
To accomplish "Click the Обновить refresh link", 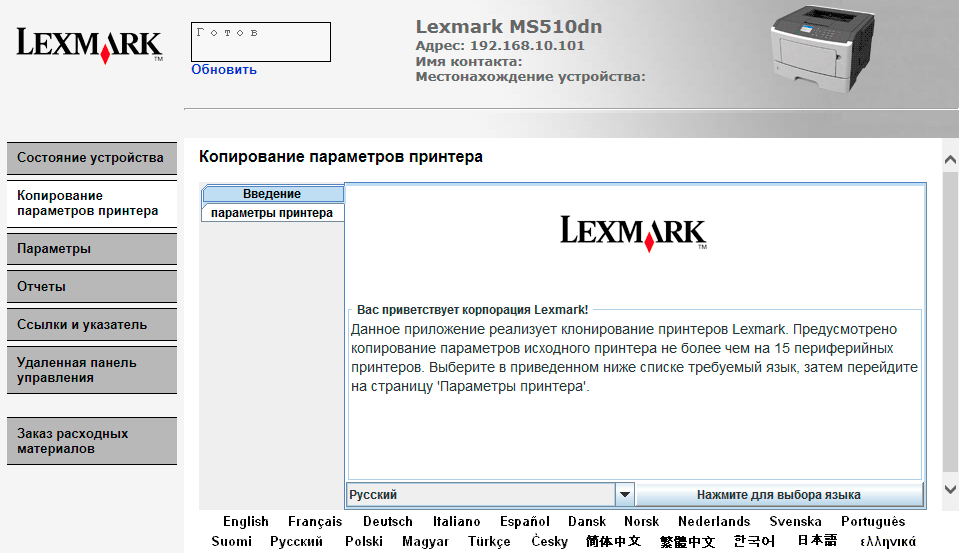I will coord(224,70).
